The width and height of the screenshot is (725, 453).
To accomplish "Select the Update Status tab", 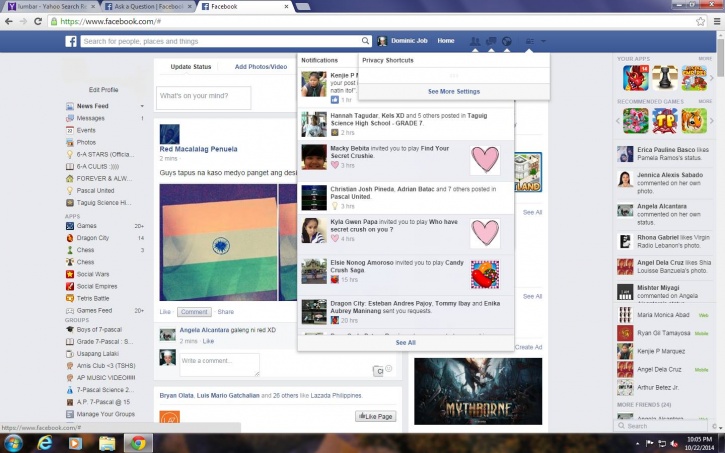I will 190,67.
